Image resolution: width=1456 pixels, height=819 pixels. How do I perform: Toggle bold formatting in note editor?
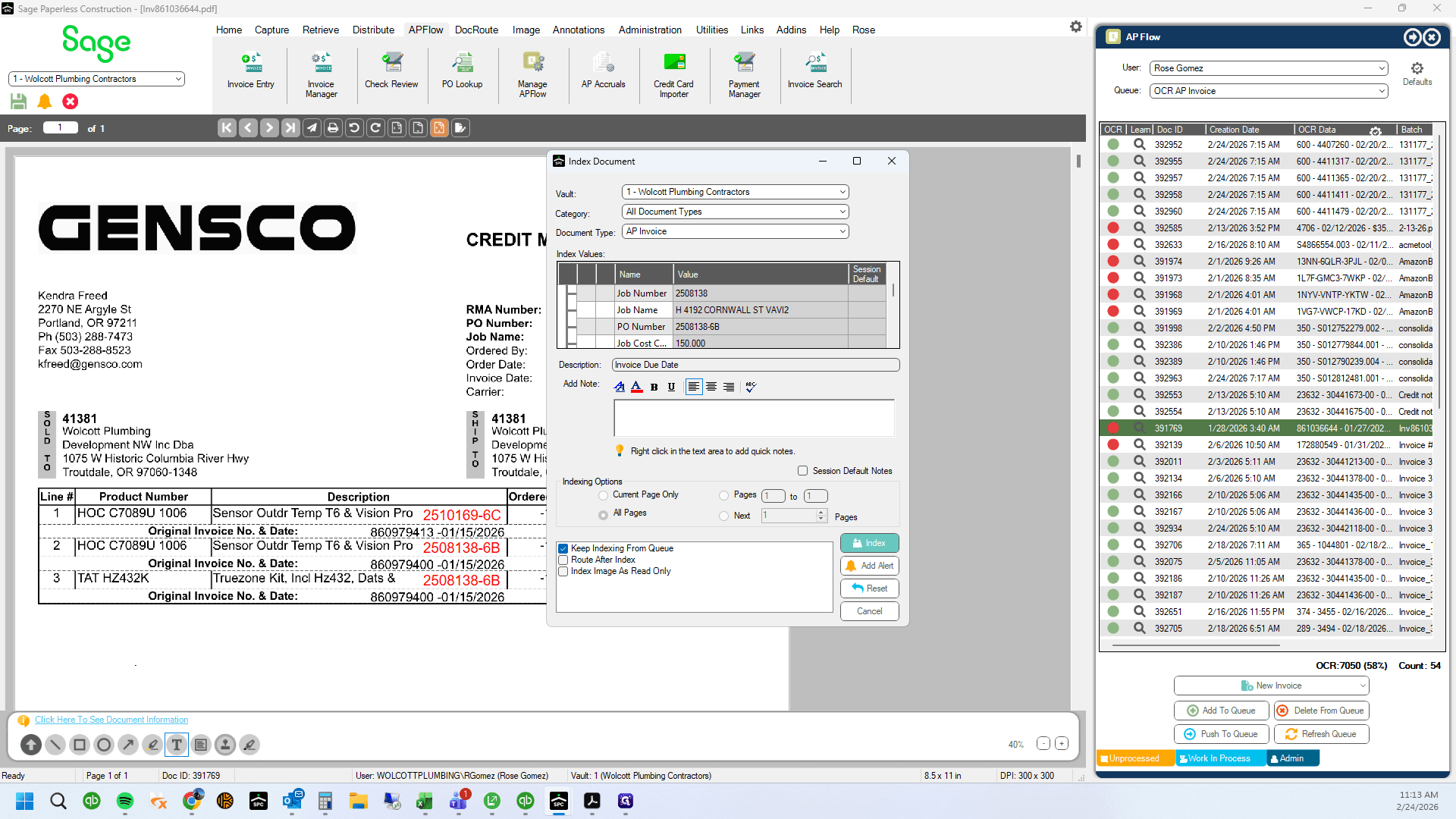coord(654,387)
